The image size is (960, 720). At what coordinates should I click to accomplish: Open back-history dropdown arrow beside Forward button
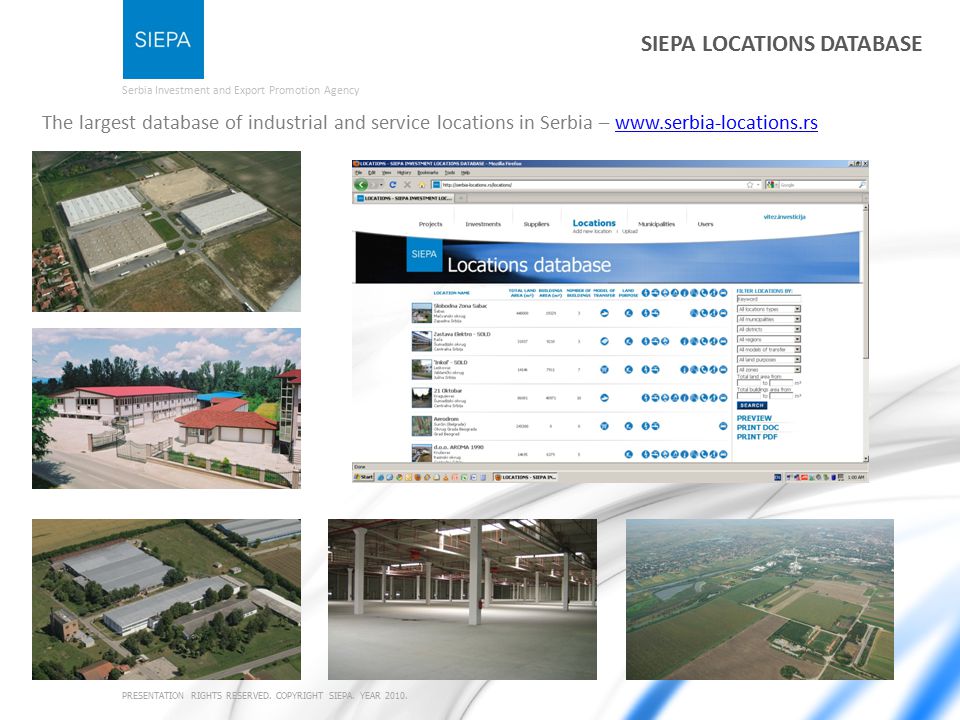(381, 184)
